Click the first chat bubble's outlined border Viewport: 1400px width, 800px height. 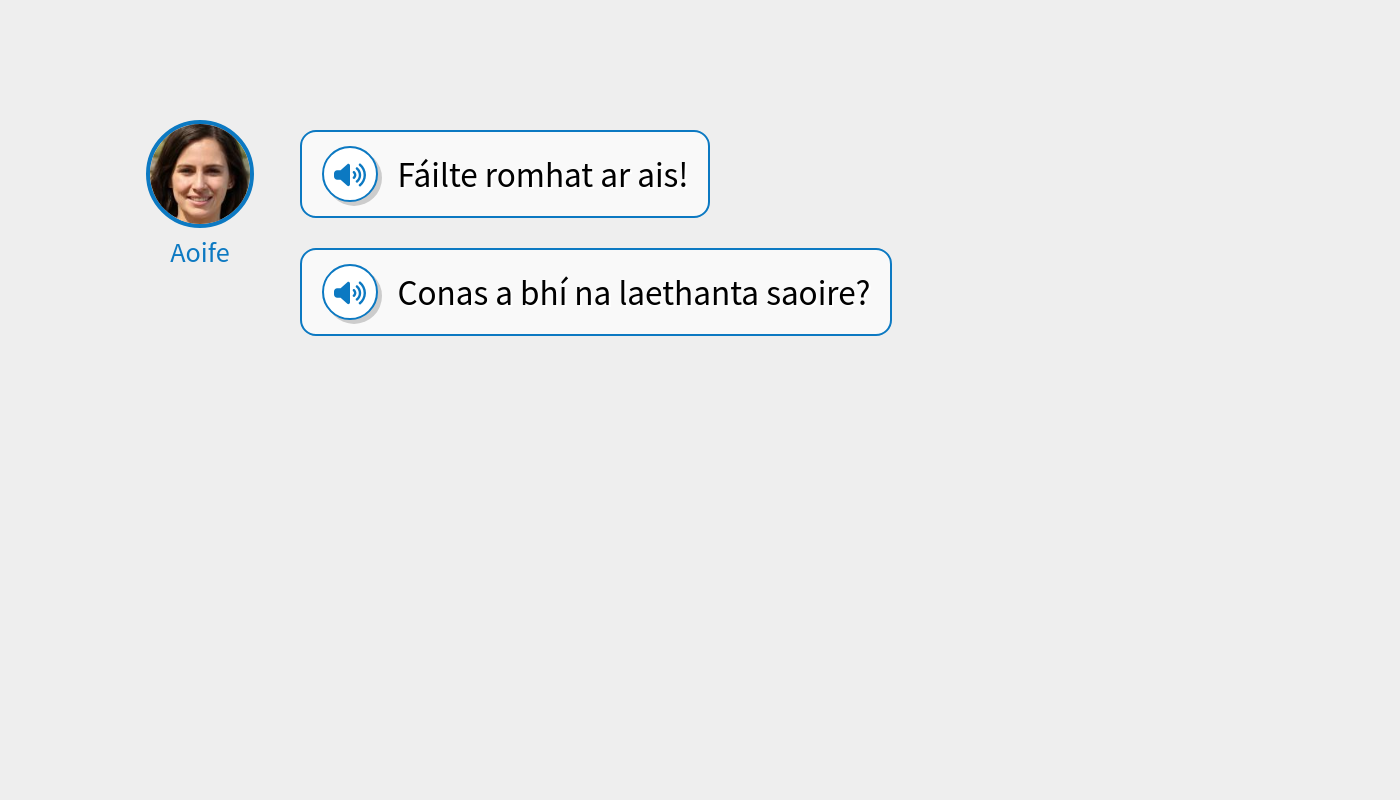point(504,133)
